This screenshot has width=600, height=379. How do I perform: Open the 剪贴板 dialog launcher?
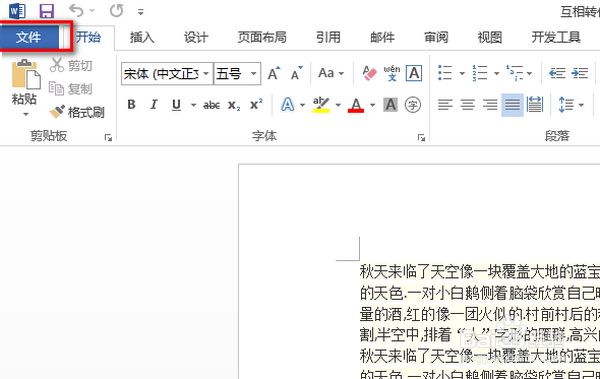pos(108,137)
